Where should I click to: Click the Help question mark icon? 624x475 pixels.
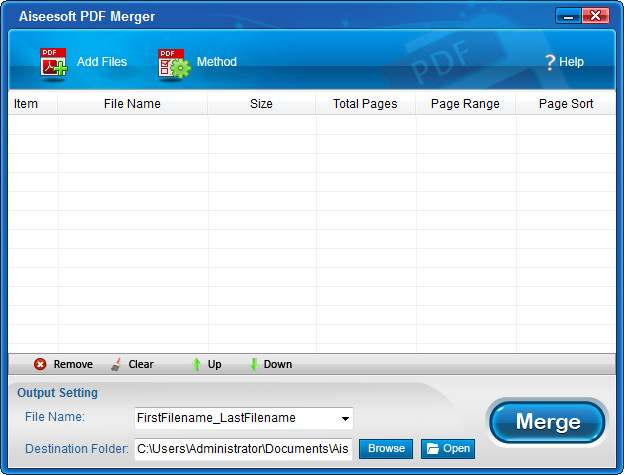coord(550,62)
